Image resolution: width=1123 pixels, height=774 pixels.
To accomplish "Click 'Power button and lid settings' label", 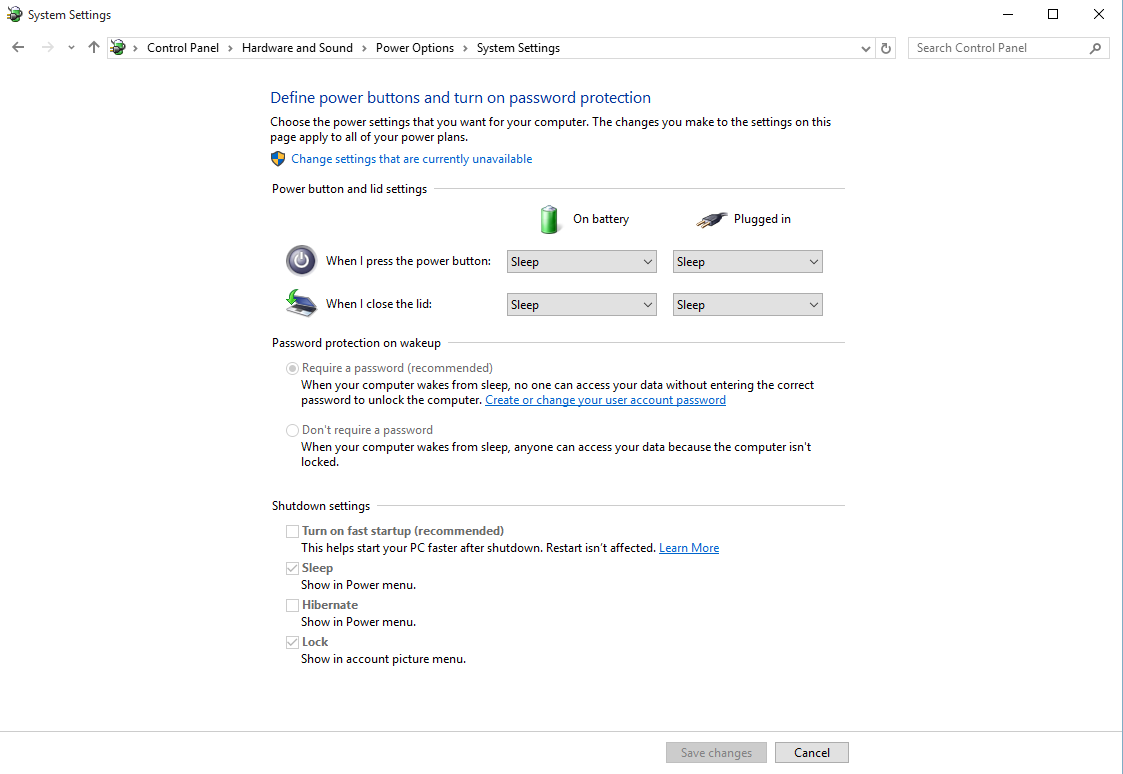I will click(x=349, y=189).
